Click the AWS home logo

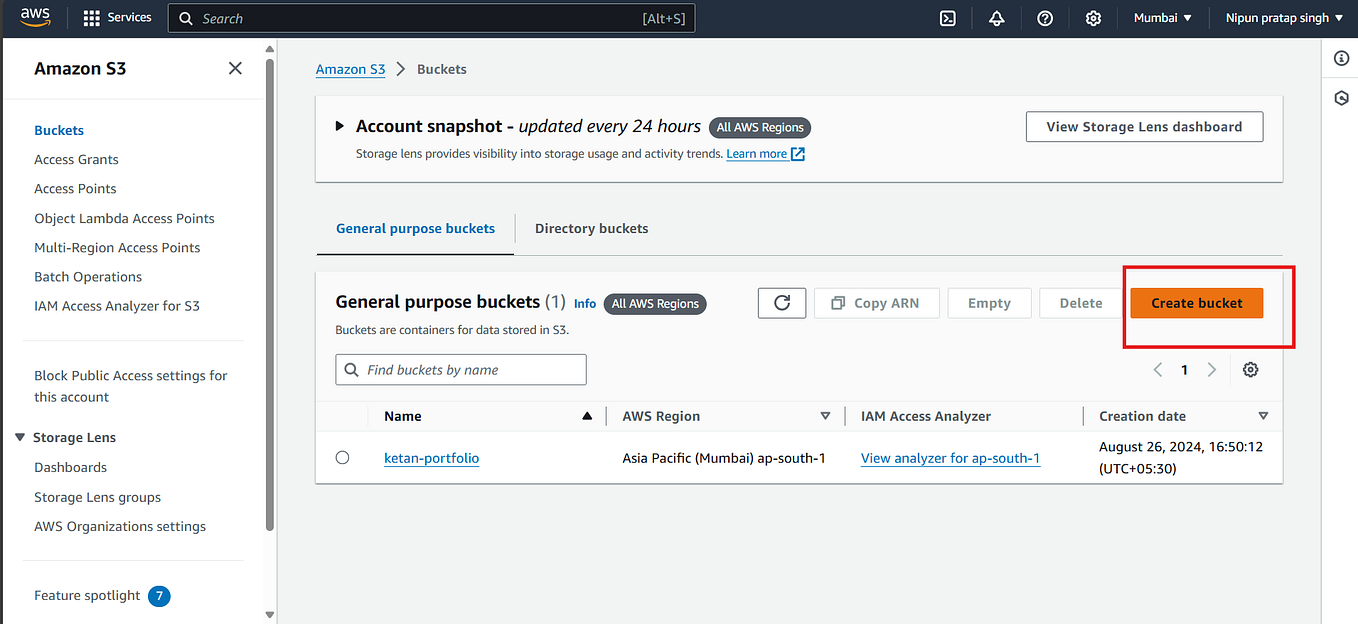[35, 17]
